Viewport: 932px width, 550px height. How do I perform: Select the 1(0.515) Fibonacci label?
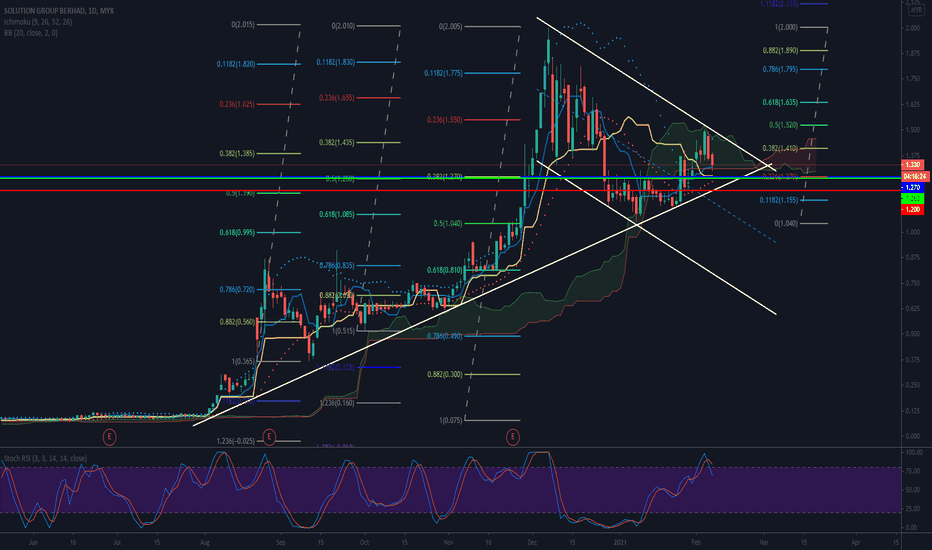tap(344, 331)
